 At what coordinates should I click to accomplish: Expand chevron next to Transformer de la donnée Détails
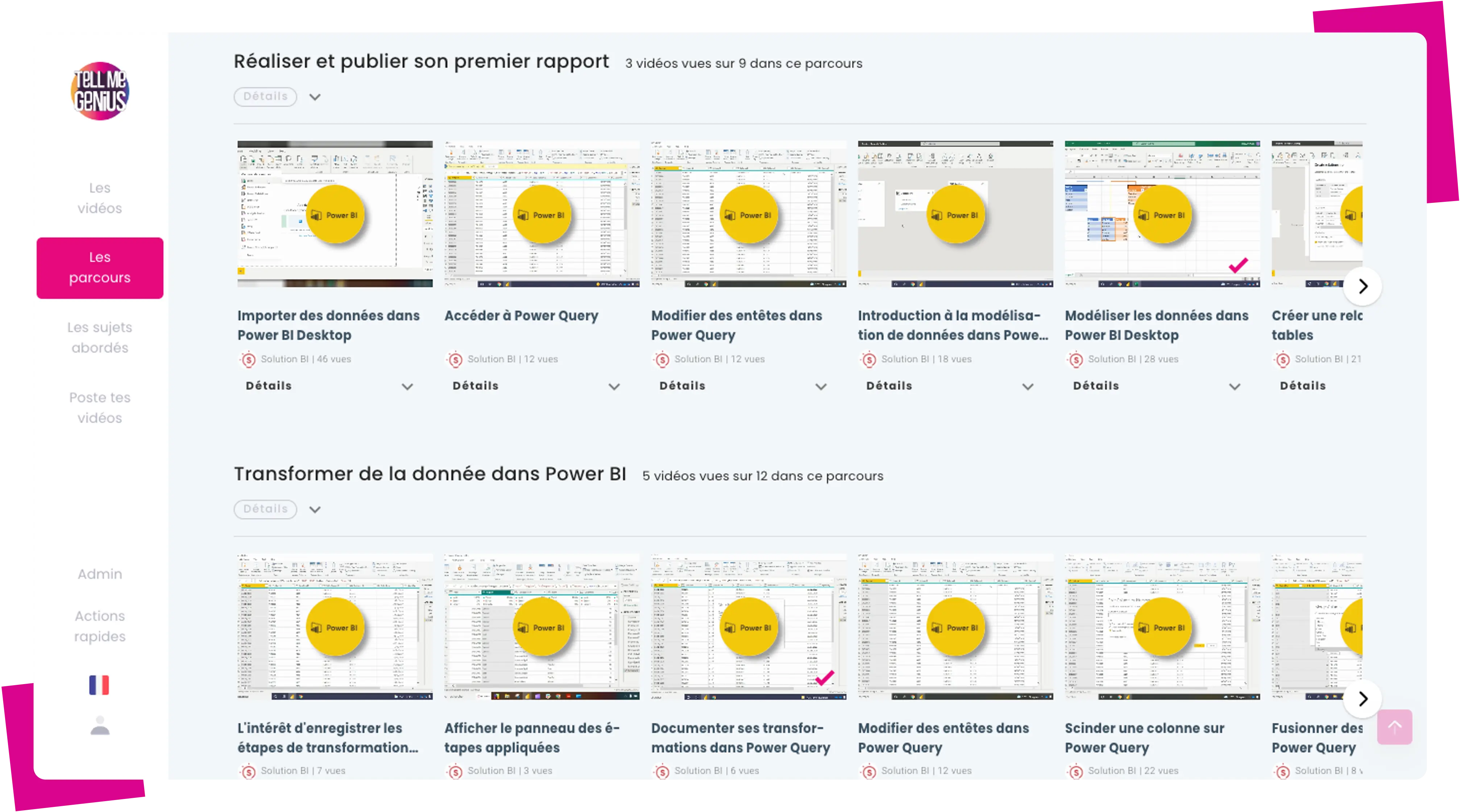coord(315,509)
